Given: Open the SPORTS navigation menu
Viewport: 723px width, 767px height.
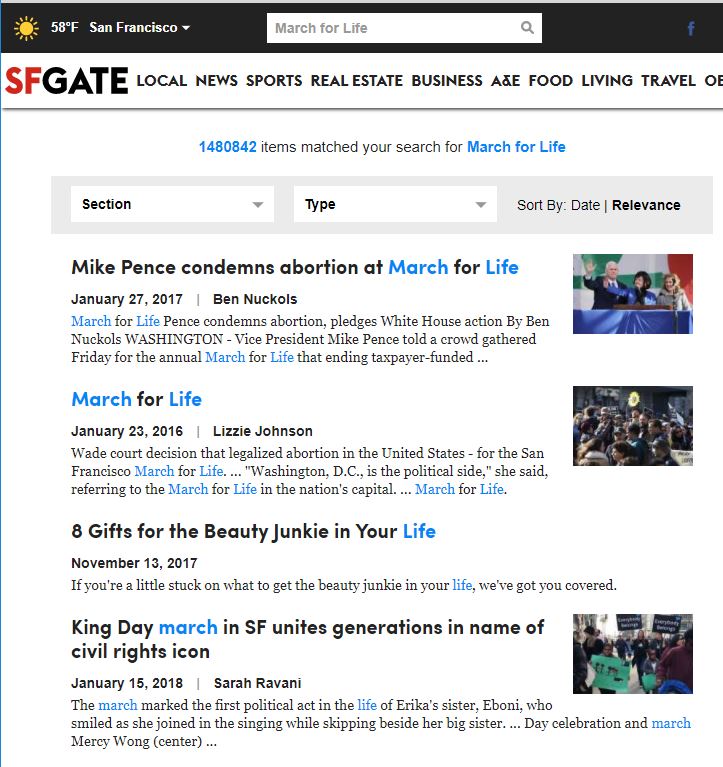Looking at the screenshot, I should click(274, 81).
